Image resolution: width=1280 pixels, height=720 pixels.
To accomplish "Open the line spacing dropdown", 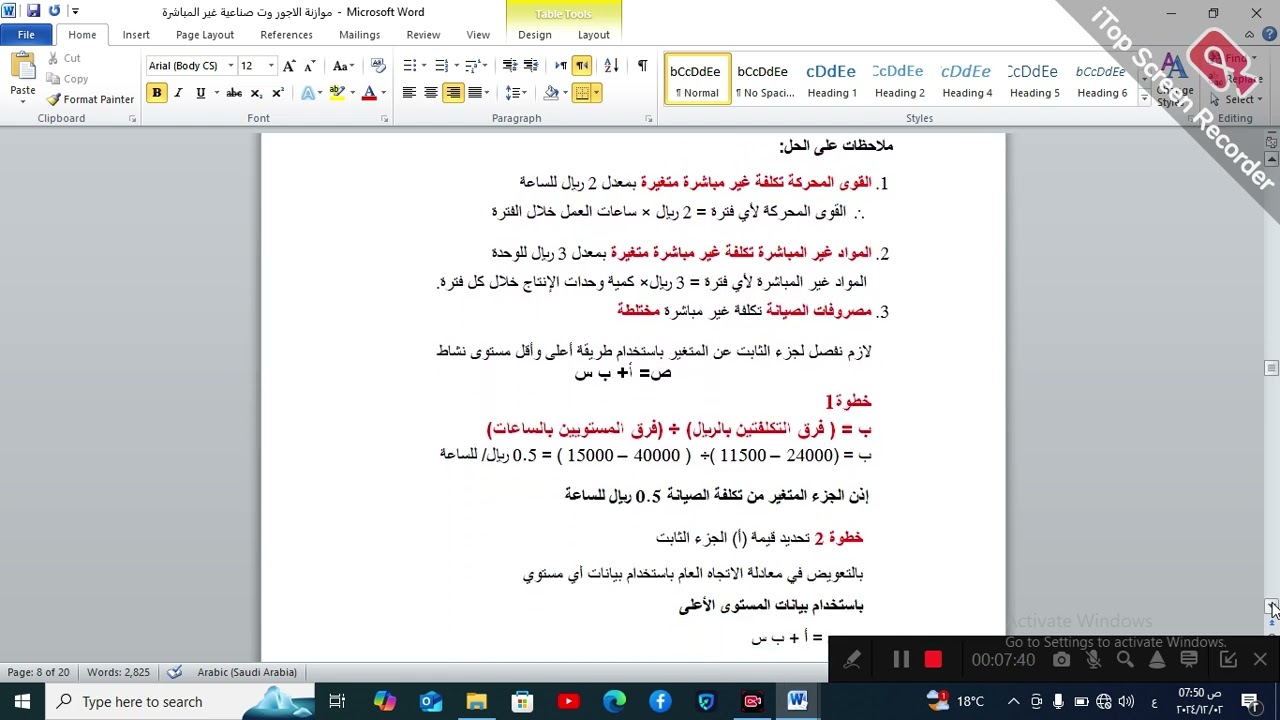I will click(x=515, y=93).
